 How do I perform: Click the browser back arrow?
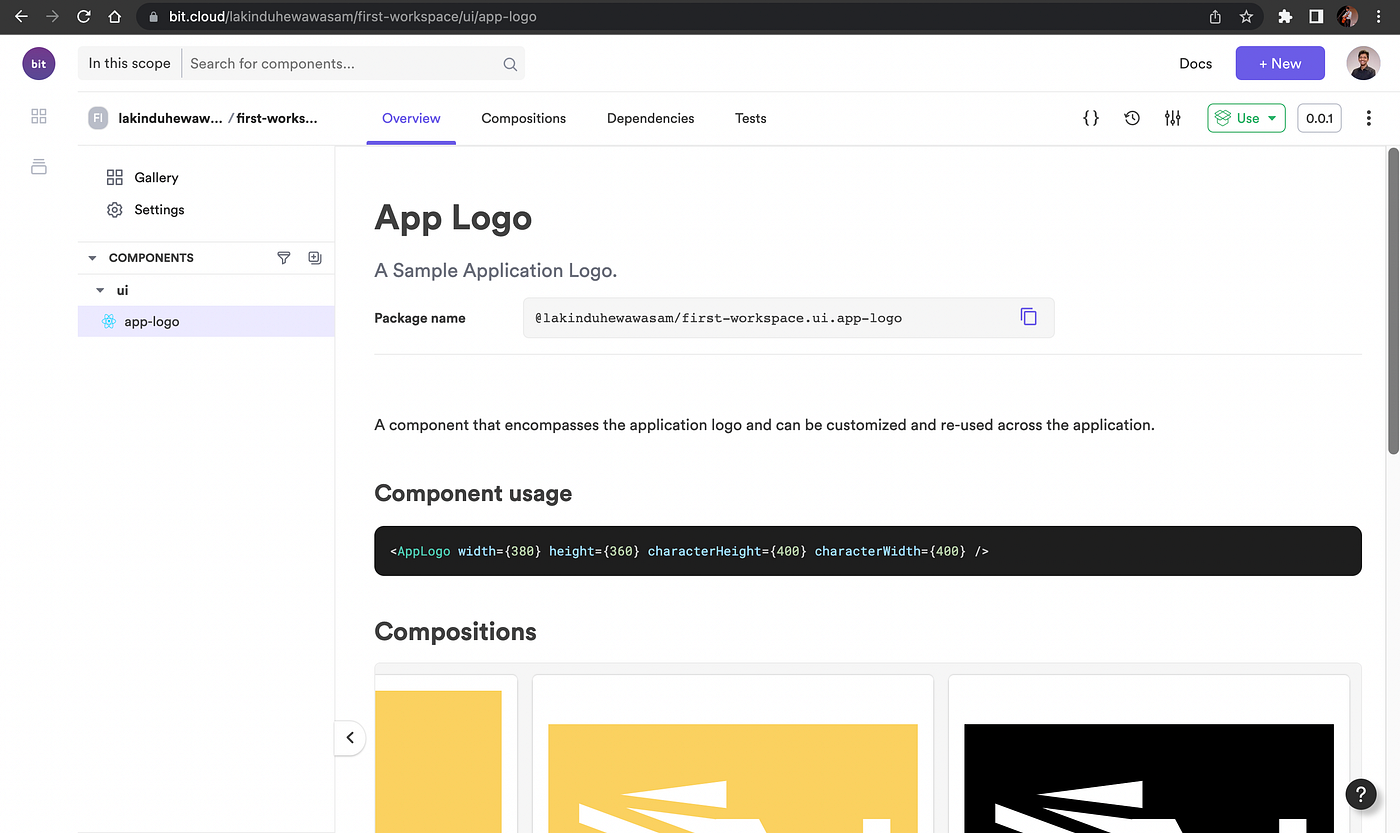coord(21,16)
